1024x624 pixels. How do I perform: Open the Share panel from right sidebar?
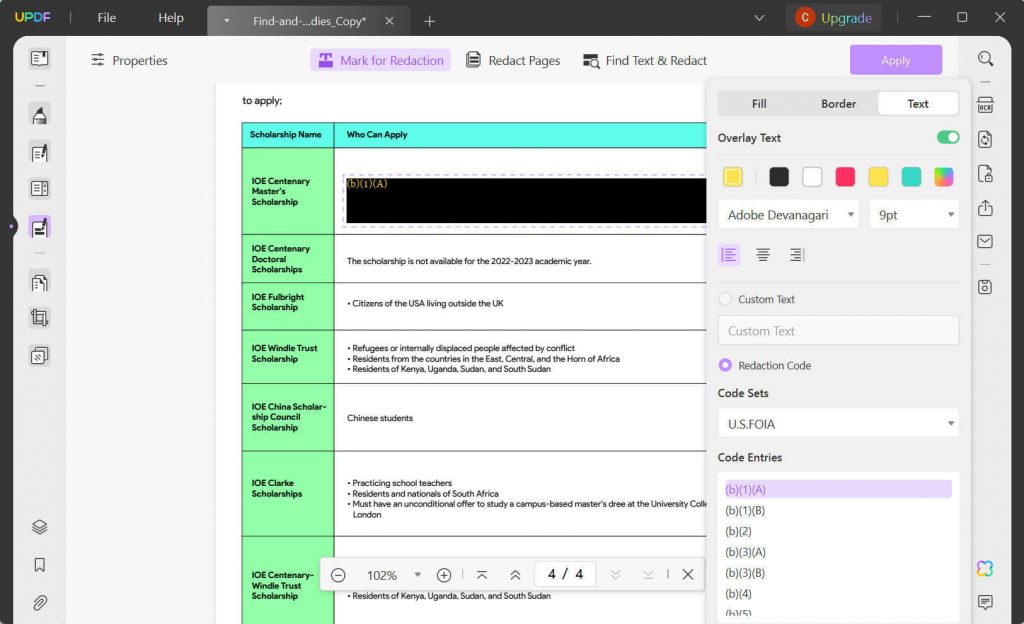tap(985, 209)
